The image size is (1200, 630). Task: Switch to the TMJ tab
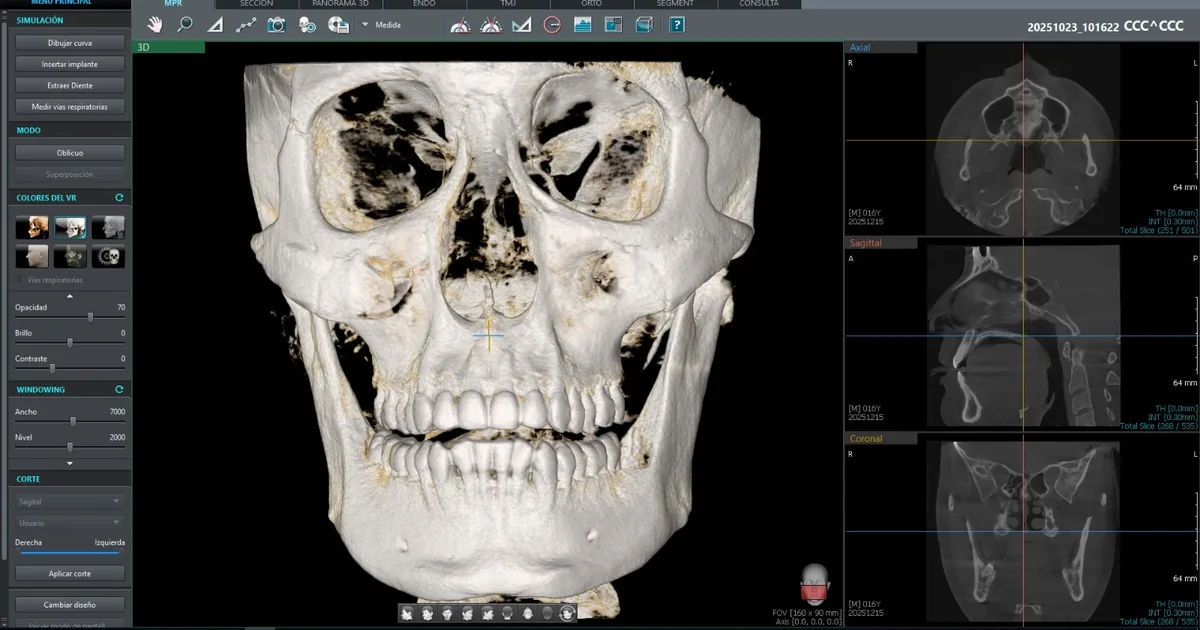[508, 4]
